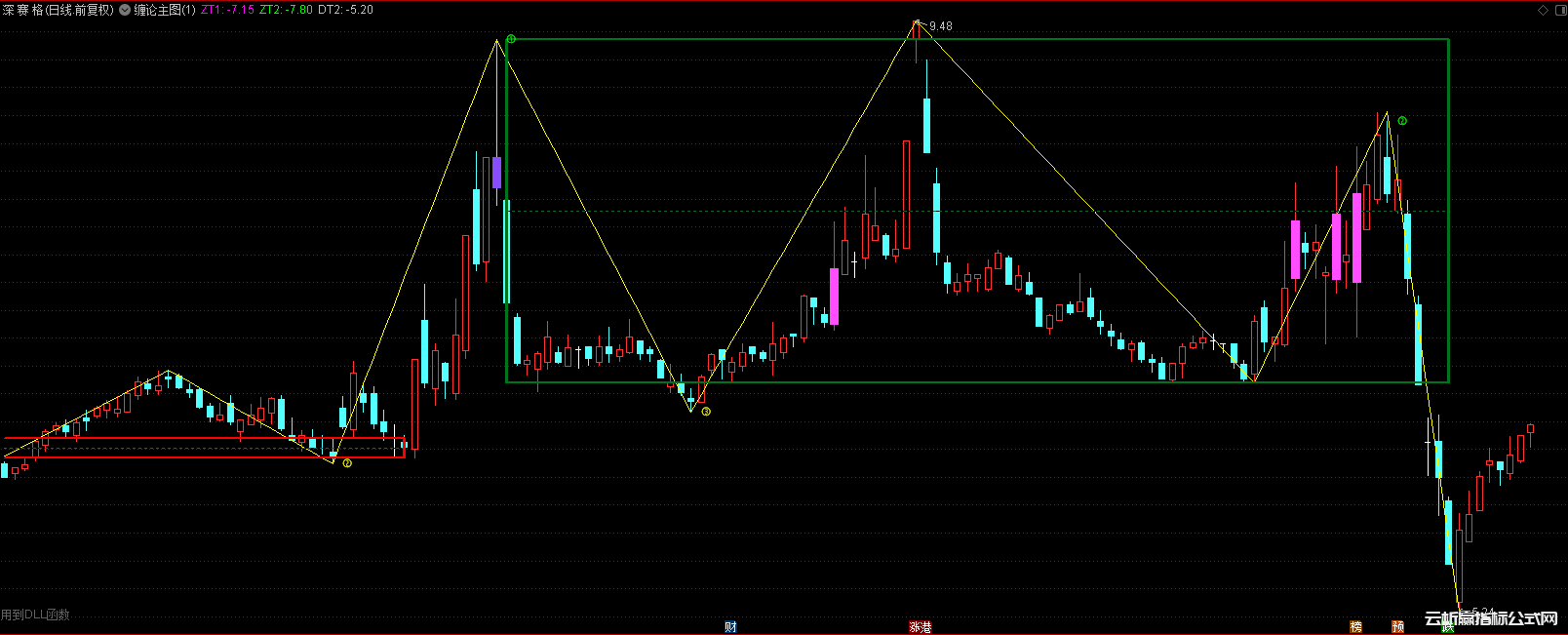Open the 涨港 event marker at chart bottom
Viewport: 1568px width, 635px height.
(921, 626)
